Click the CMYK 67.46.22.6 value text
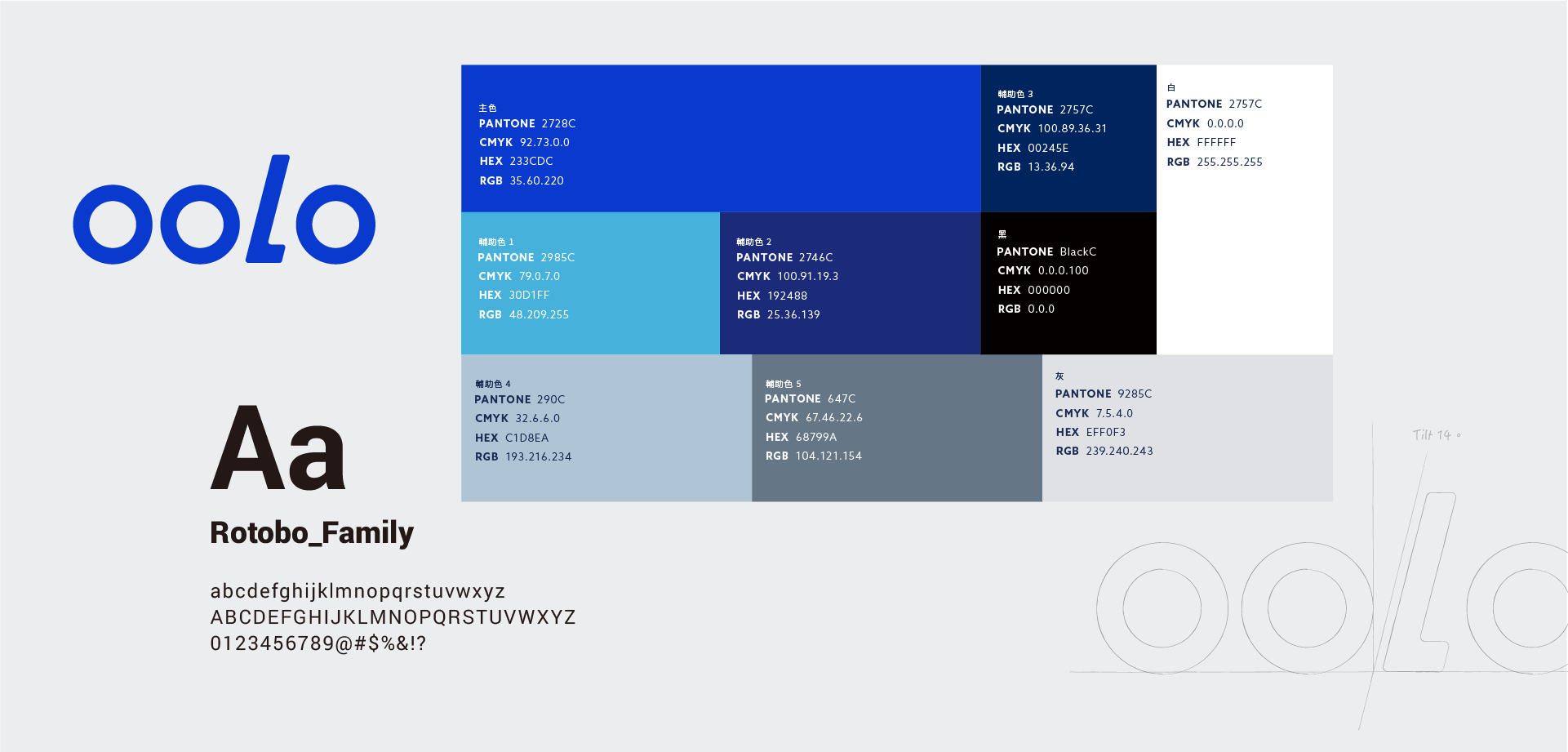The width and height of the screenshot is (1568, 752). (814, 418)
